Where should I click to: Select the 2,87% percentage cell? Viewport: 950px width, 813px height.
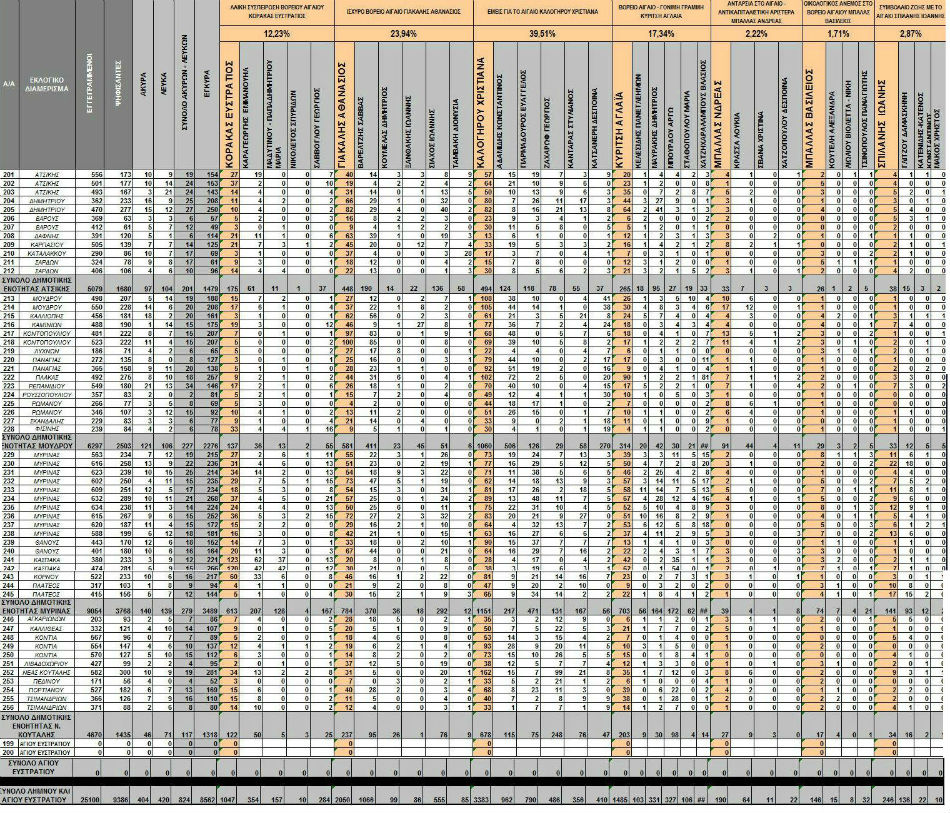coord(909,33)
